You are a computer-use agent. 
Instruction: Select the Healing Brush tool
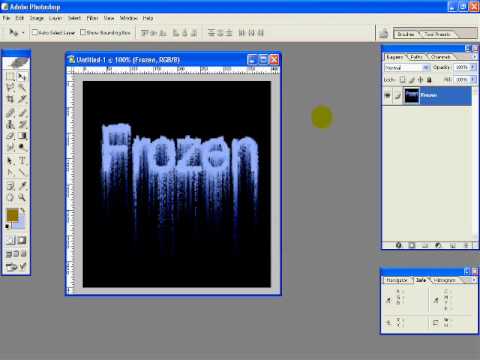pos(10,113)
